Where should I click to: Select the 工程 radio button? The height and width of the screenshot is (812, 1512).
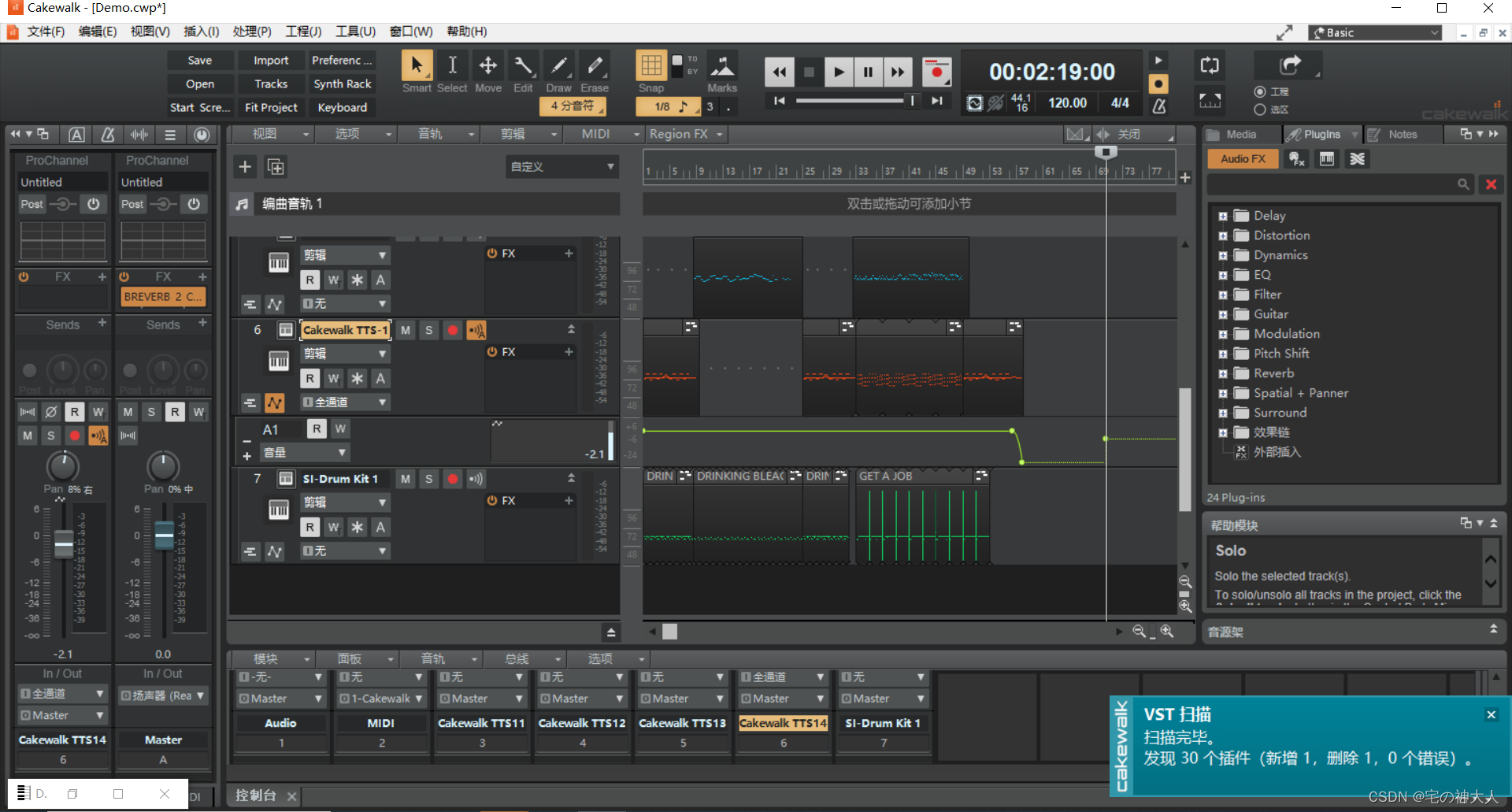tap(1260, 92)
